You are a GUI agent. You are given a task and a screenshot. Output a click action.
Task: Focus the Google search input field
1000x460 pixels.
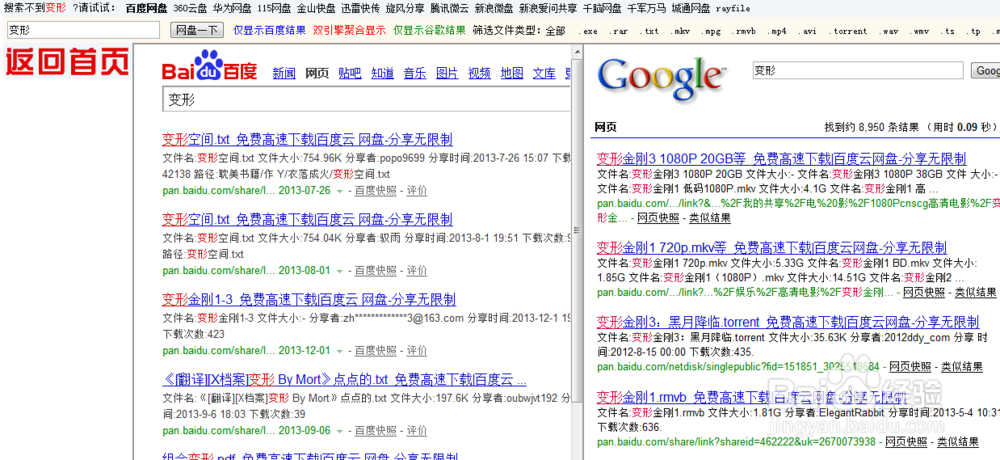[x=858, y=71]
